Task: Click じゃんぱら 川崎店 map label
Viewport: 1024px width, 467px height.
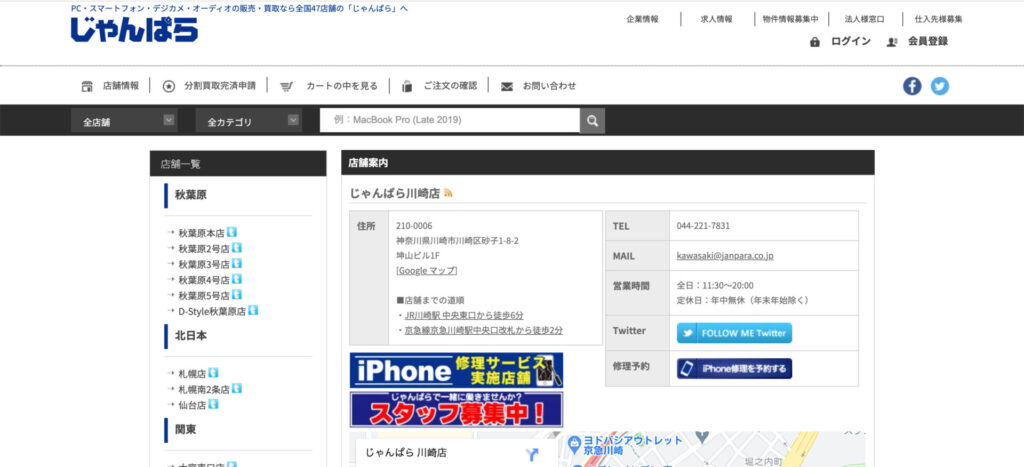Action: click(406, 453)
